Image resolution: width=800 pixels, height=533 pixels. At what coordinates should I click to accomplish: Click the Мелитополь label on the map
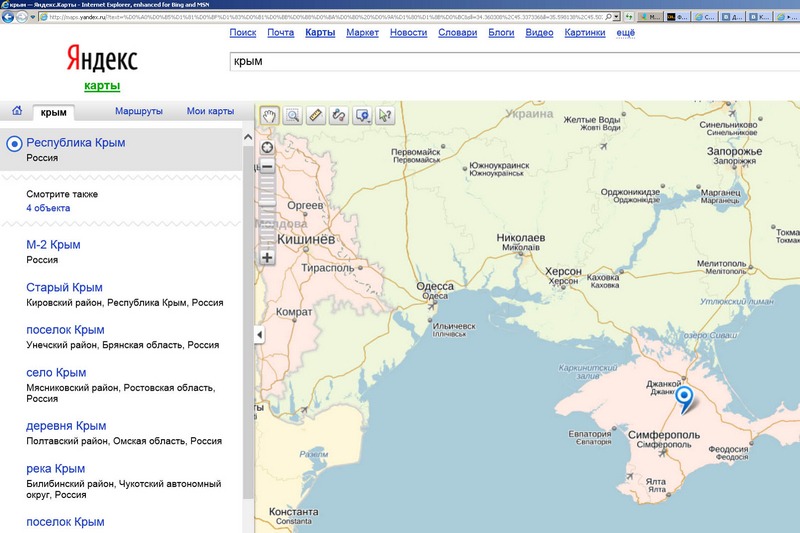tap(721, 264)
